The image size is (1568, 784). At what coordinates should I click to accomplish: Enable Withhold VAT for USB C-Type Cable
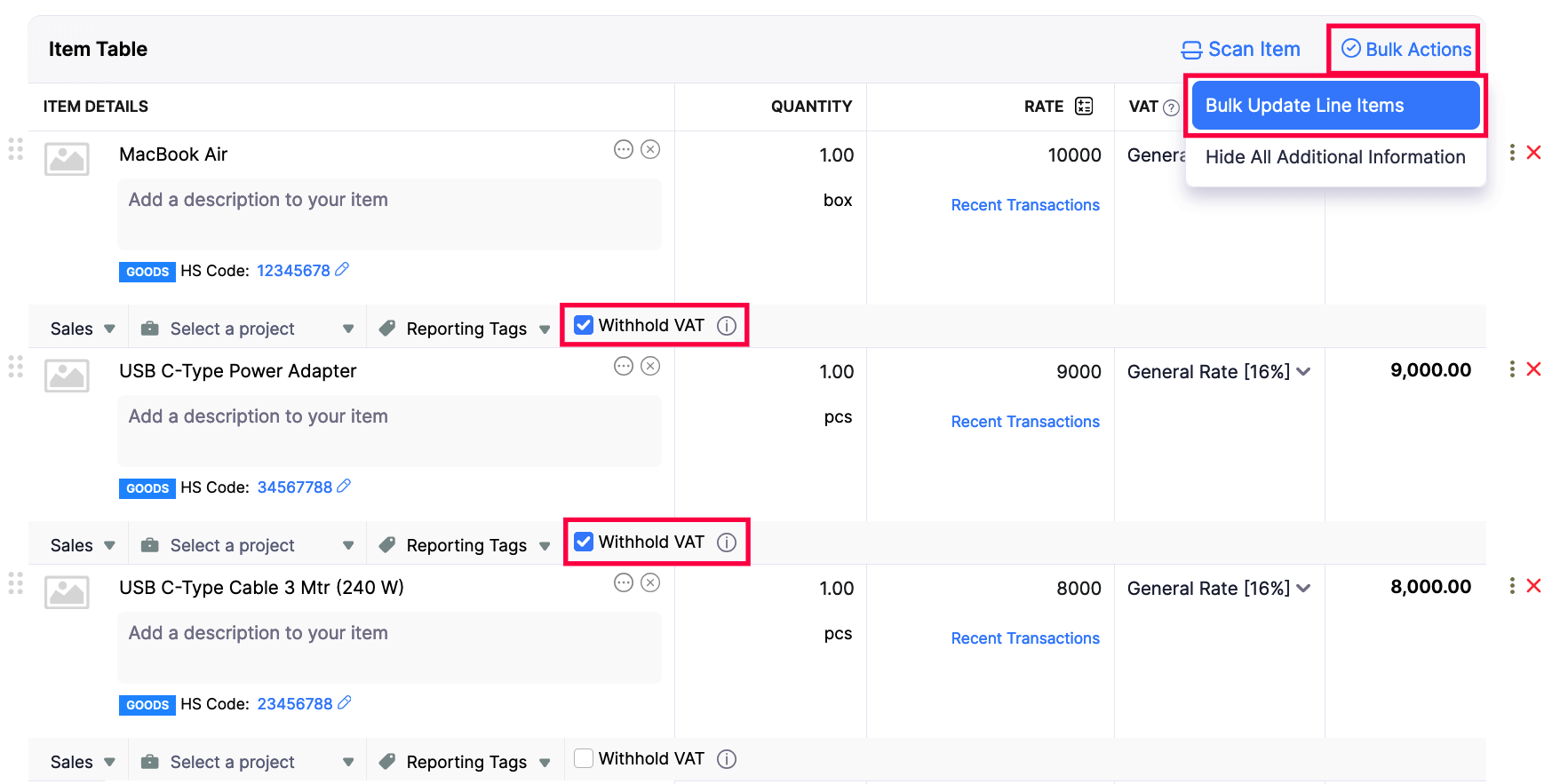pyautogui.click(x=584, y=758)
